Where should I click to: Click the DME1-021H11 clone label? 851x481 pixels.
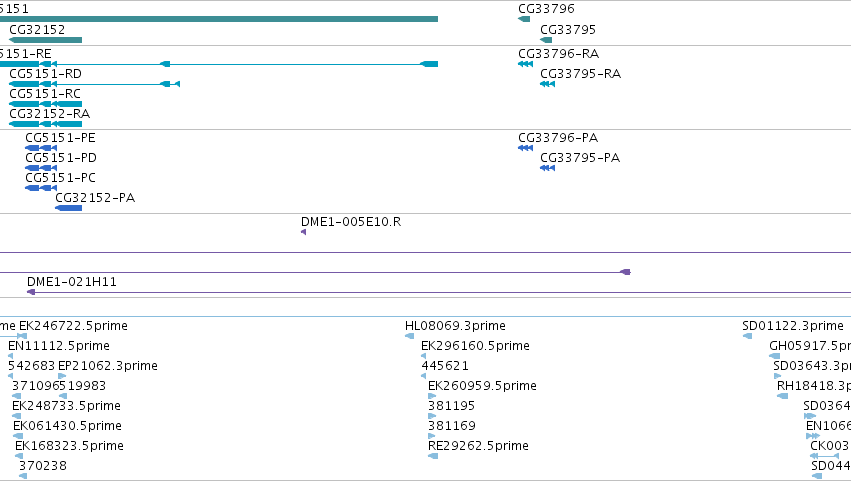click(72, 282)
